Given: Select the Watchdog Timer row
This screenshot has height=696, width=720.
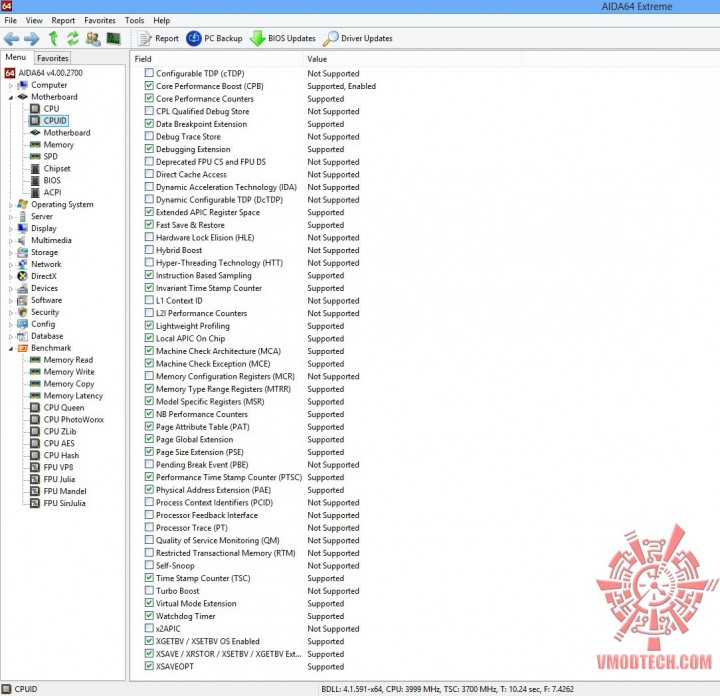Looking at the screenshot, I should coord(244,616).
